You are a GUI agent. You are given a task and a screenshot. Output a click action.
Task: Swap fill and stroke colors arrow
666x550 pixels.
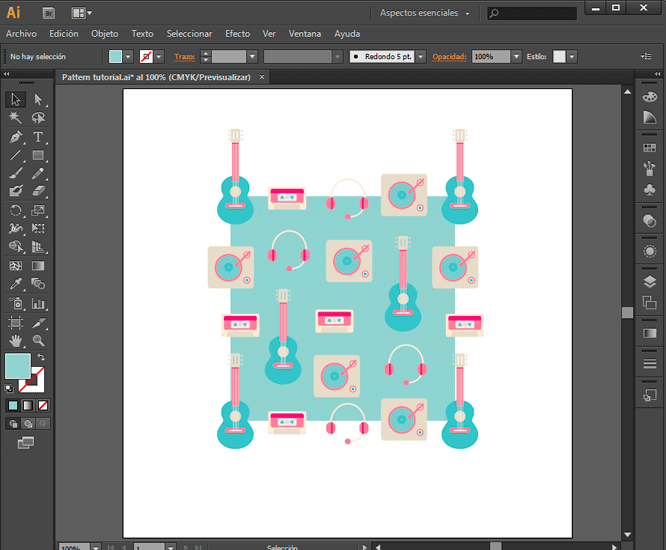click(41, 357)
